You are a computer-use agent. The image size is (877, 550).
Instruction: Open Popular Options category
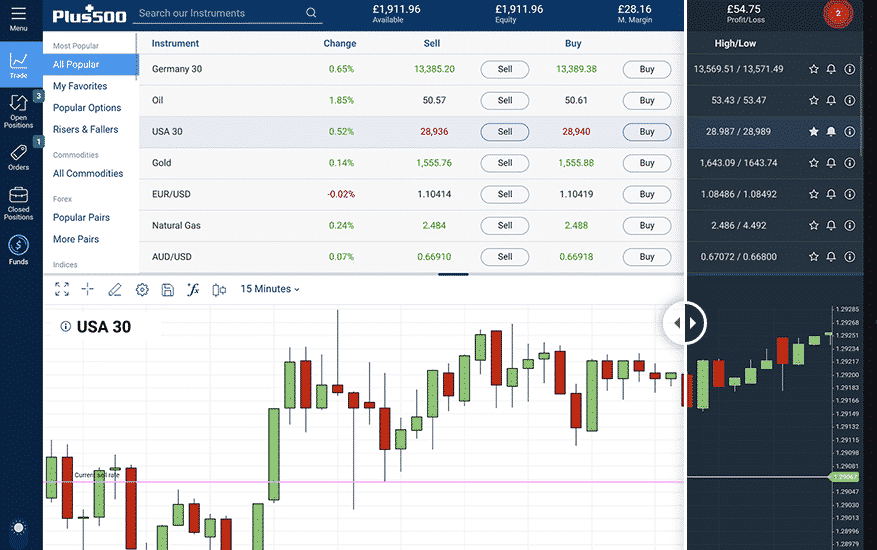click(x=87, y=107)
